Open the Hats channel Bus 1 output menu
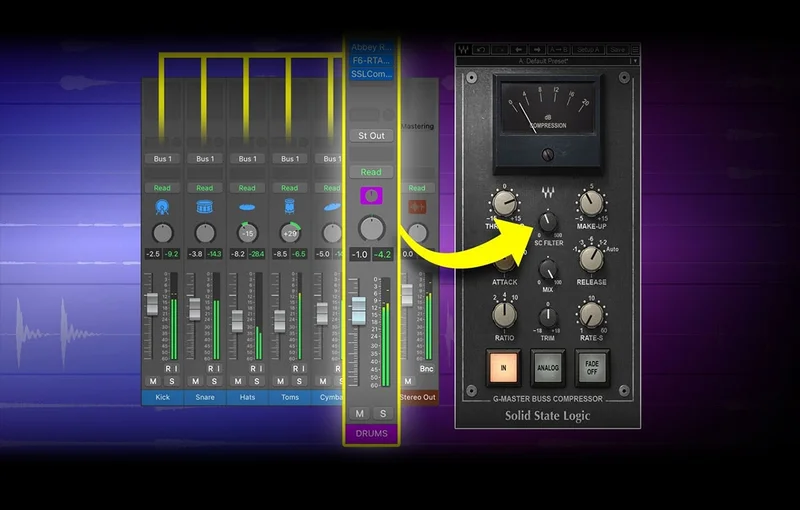Screen dimensions: 800x510 click(x=247, y=159)
